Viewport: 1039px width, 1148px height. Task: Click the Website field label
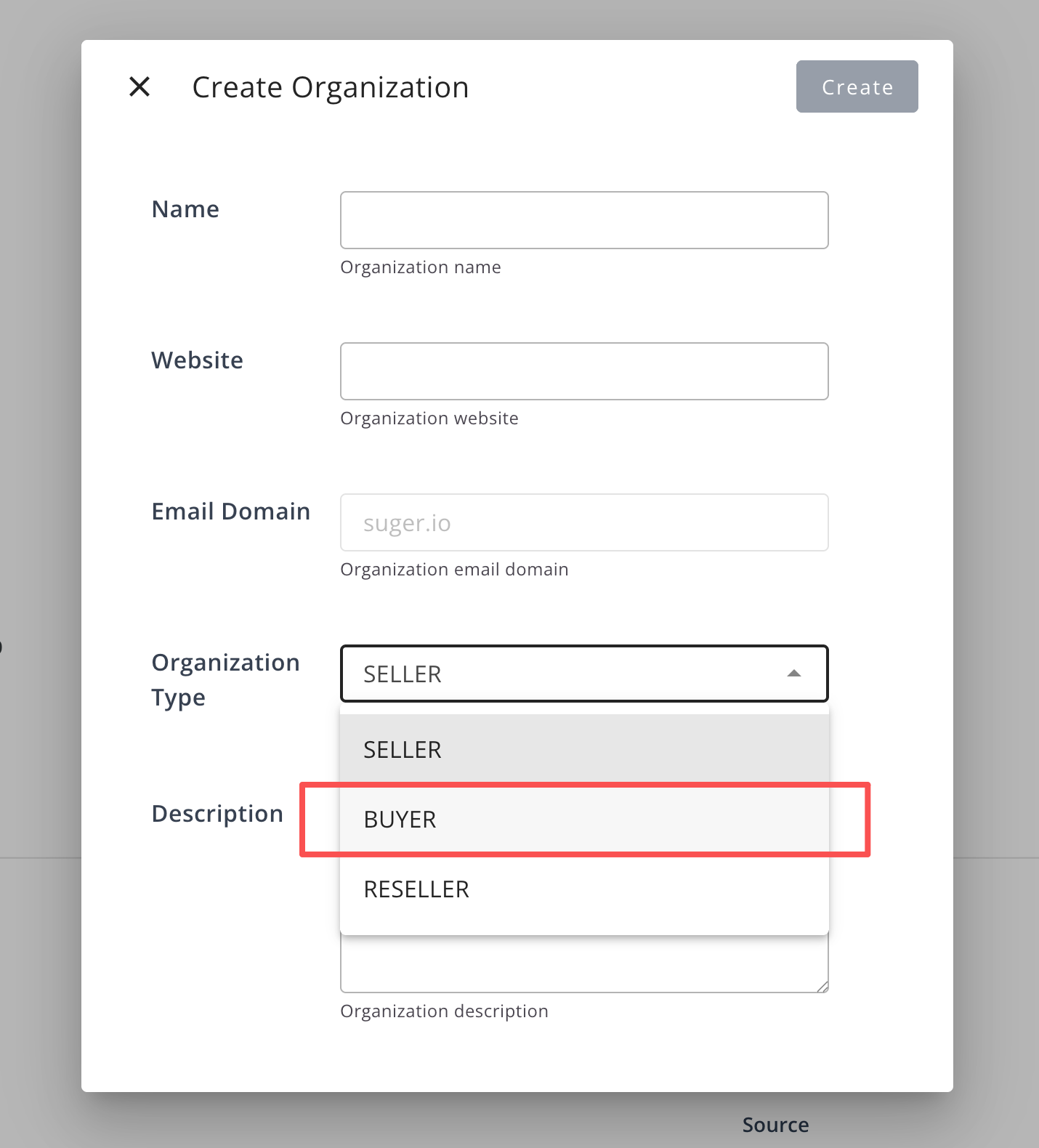197,360
